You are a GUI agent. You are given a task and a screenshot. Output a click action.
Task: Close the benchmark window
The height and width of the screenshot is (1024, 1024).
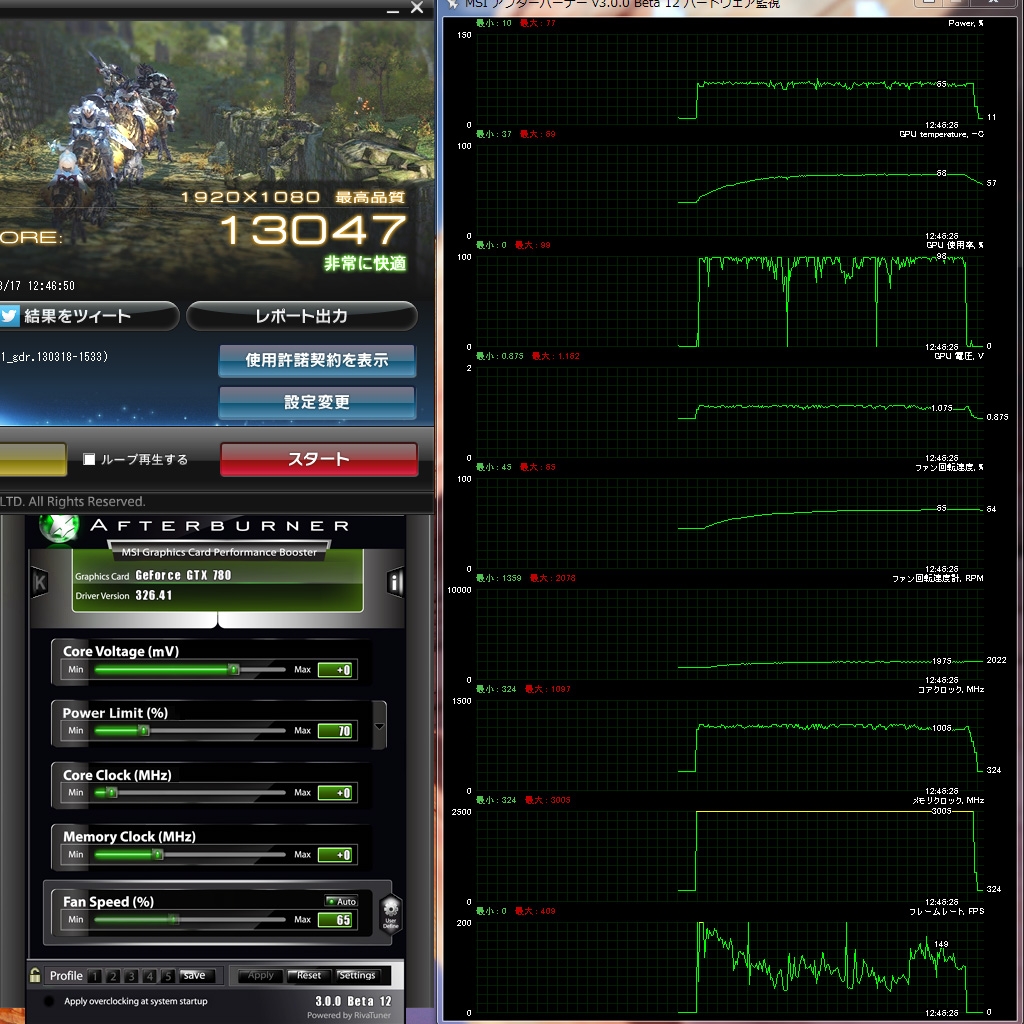pos(417,8)
